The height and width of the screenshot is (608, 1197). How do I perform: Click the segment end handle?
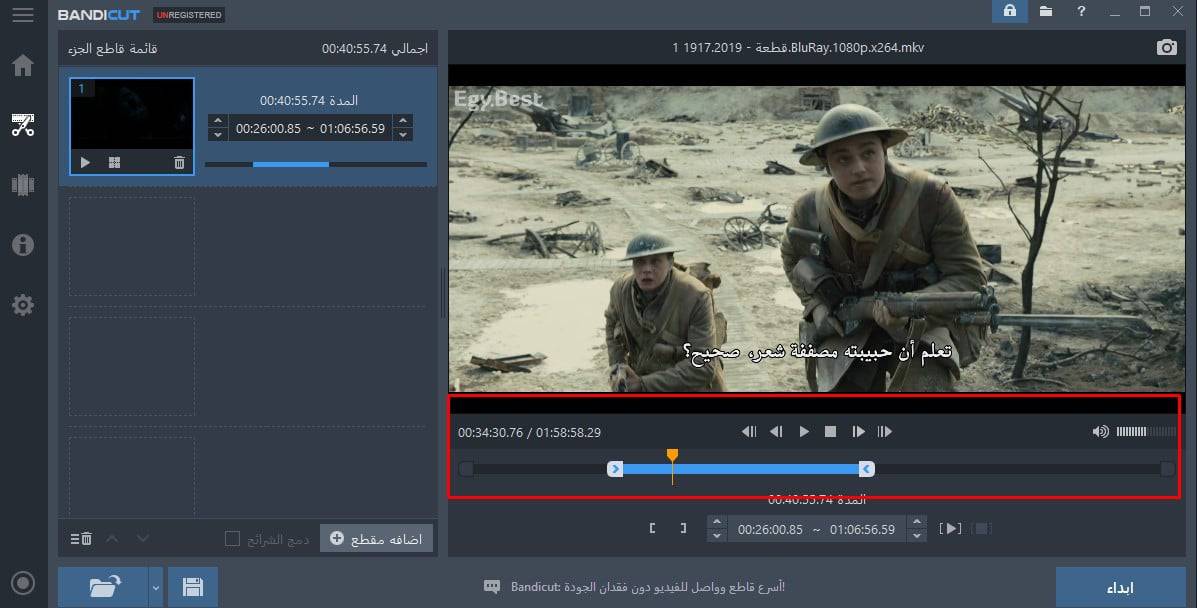click(x=866, y=469)
